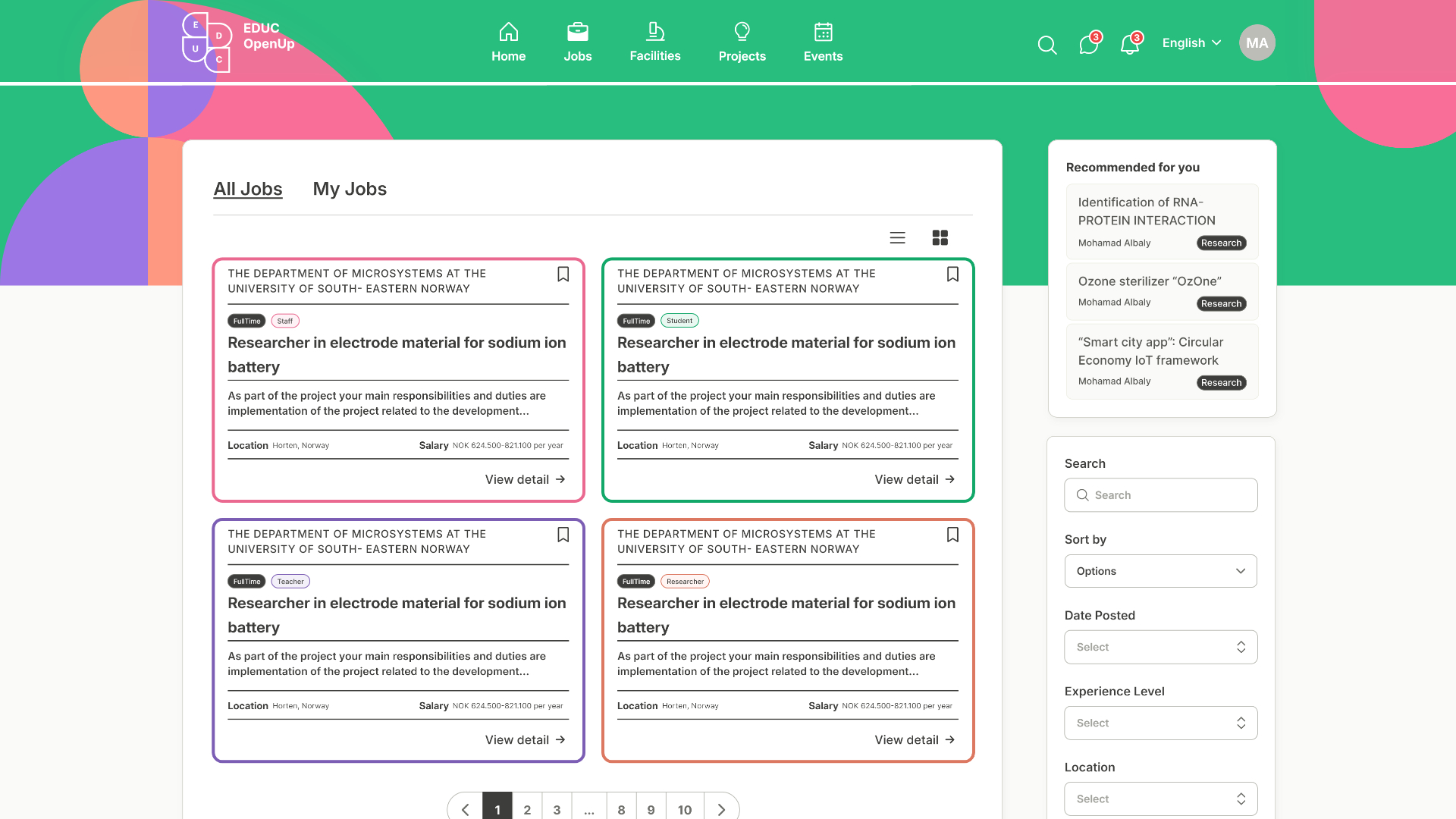Click the EDUC OpenUp logo
This screenshot has height=819, width=1456.
(238, 42)
